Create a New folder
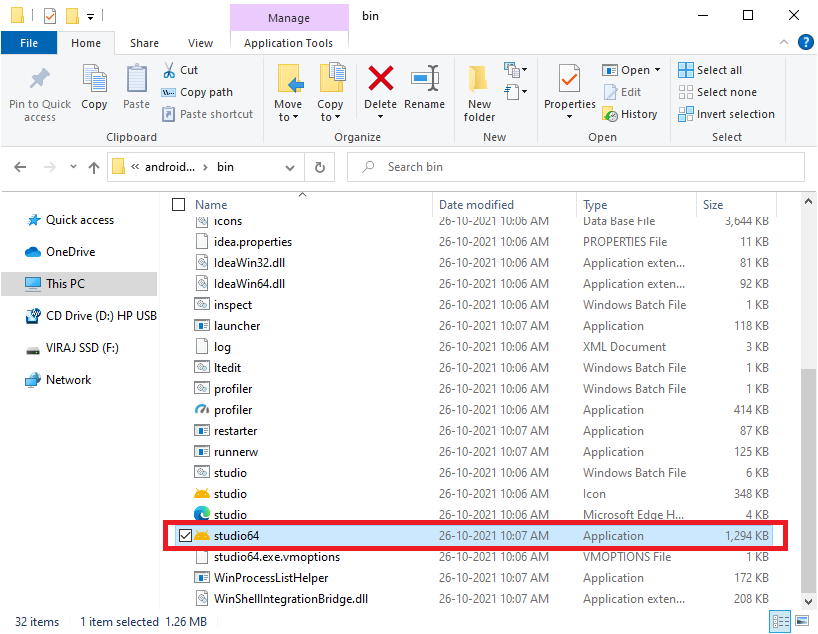The height and width of the screenshot is (634, 818). (x=479, y=93)
